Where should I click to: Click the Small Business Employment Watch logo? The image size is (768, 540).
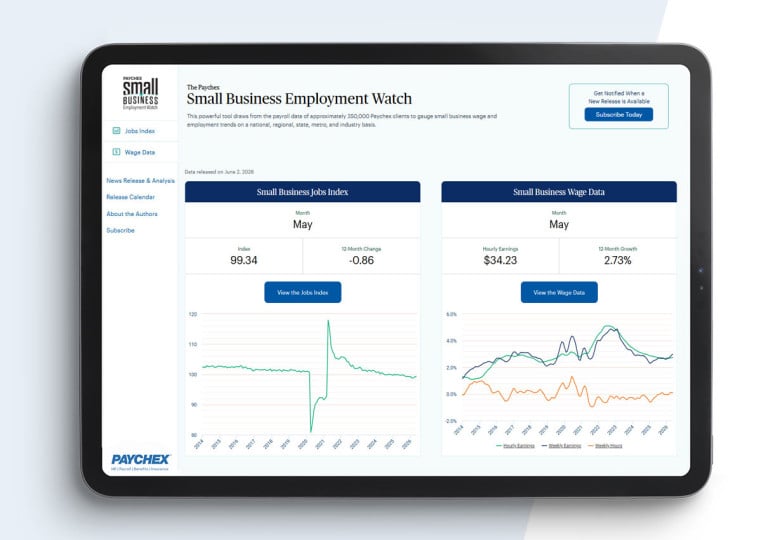(x=141, y=93)
